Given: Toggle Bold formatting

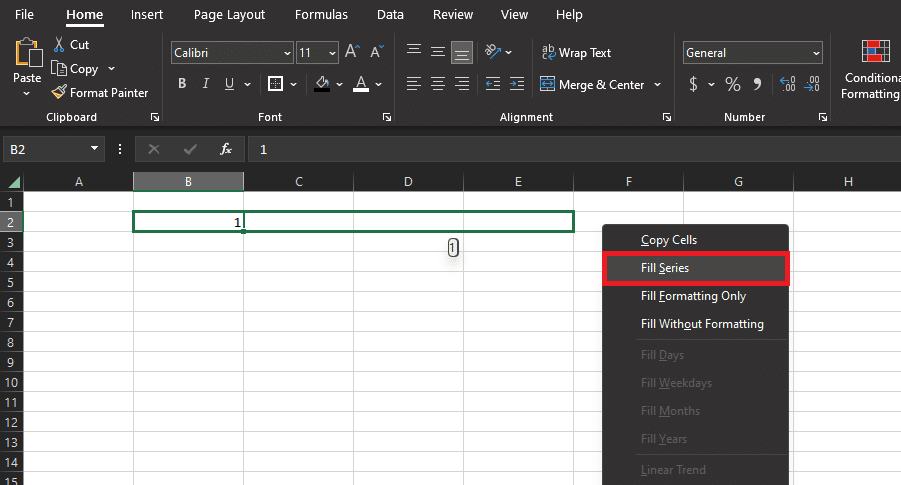Looking at the screenshot, I should [x=182, y=84].
